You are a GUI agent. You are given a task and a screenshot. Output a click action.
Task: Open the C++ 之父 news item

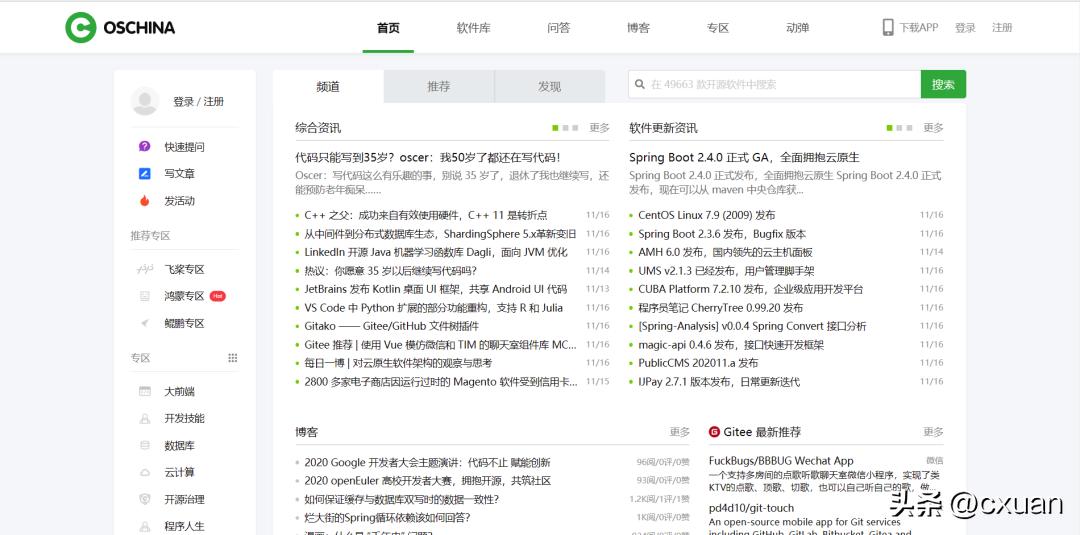point(426,216)
